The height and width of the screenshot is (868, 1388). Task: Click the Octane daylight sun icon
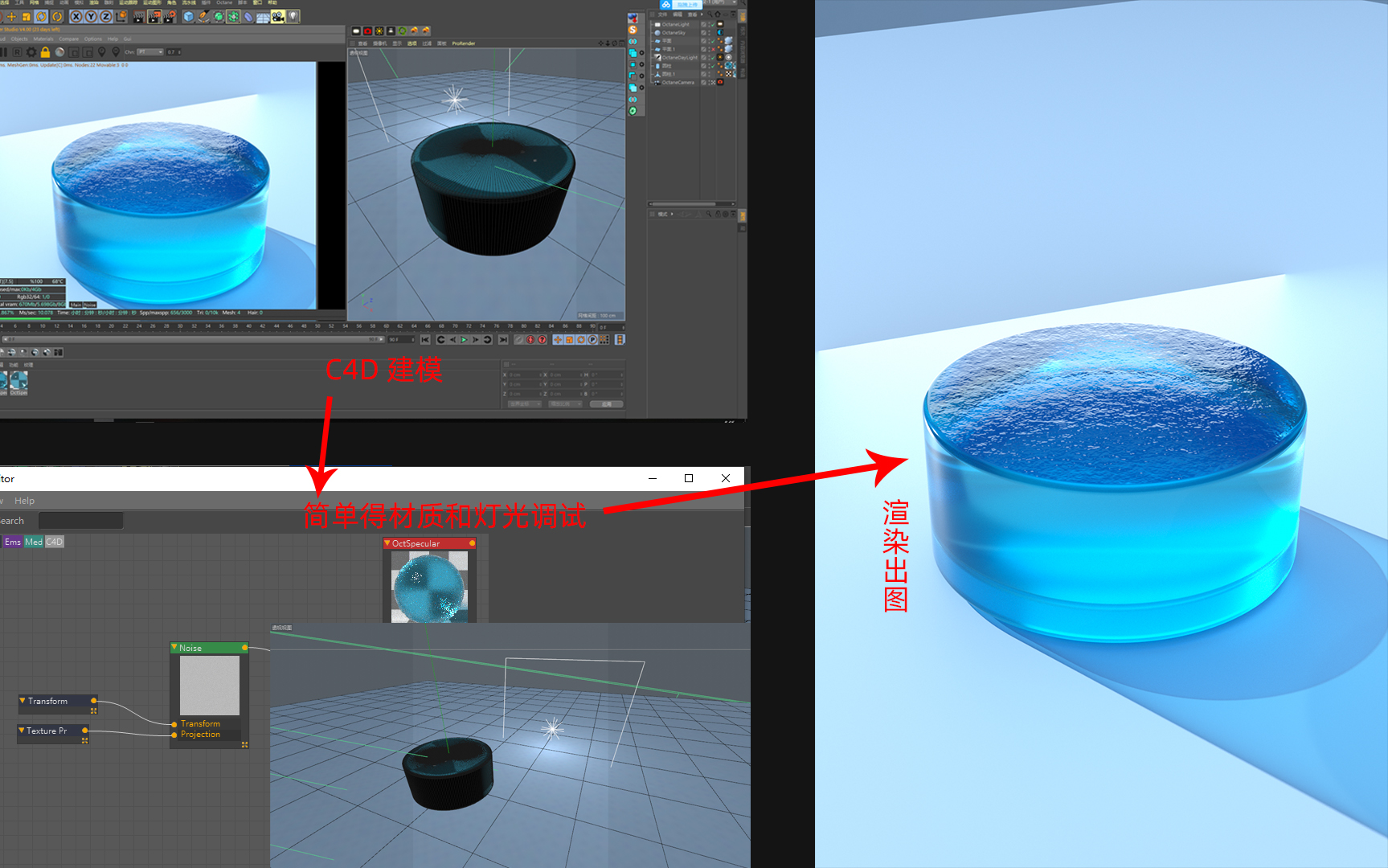(379, 31)
